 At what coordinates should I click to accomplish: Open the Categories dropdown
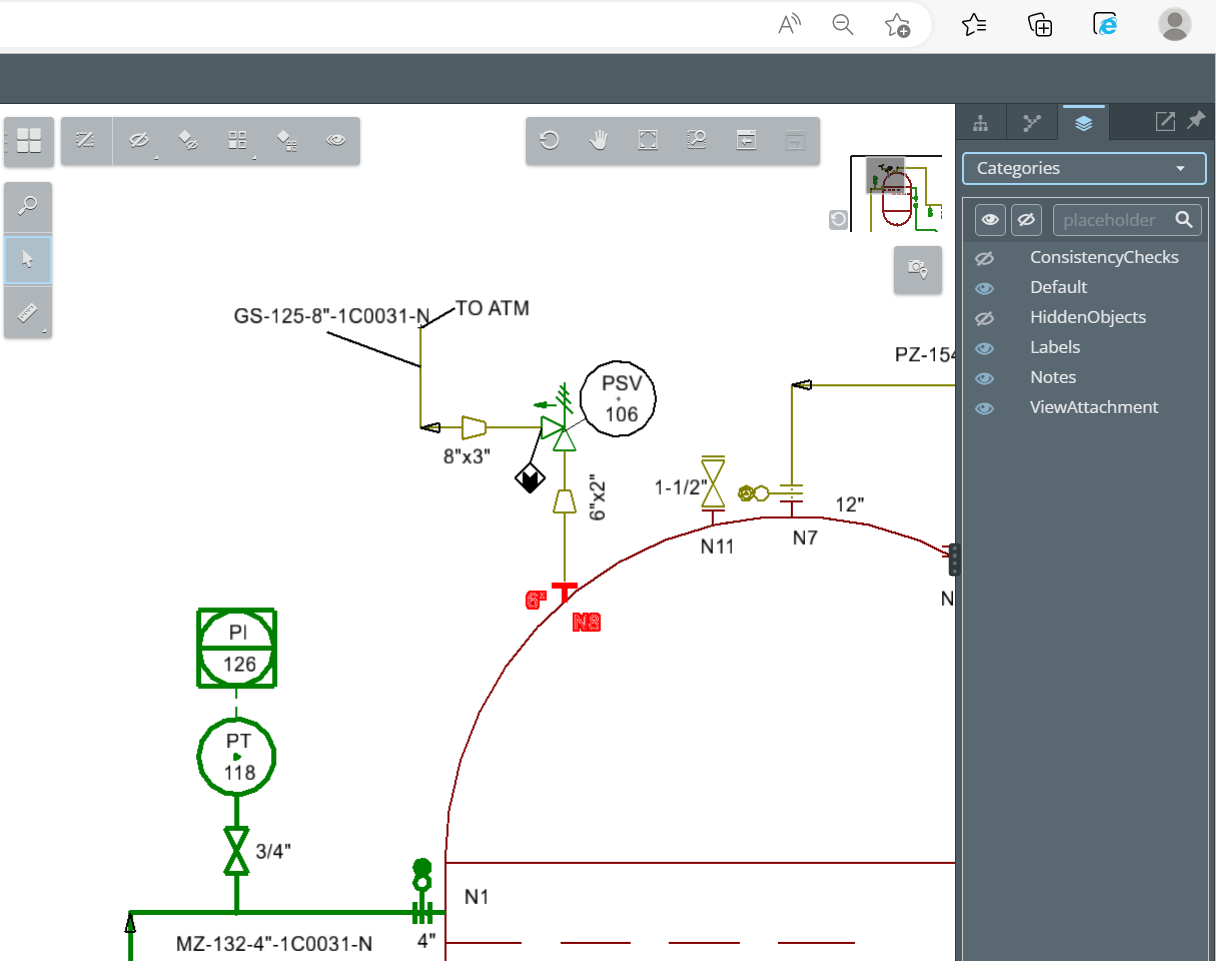[1084, 168]
